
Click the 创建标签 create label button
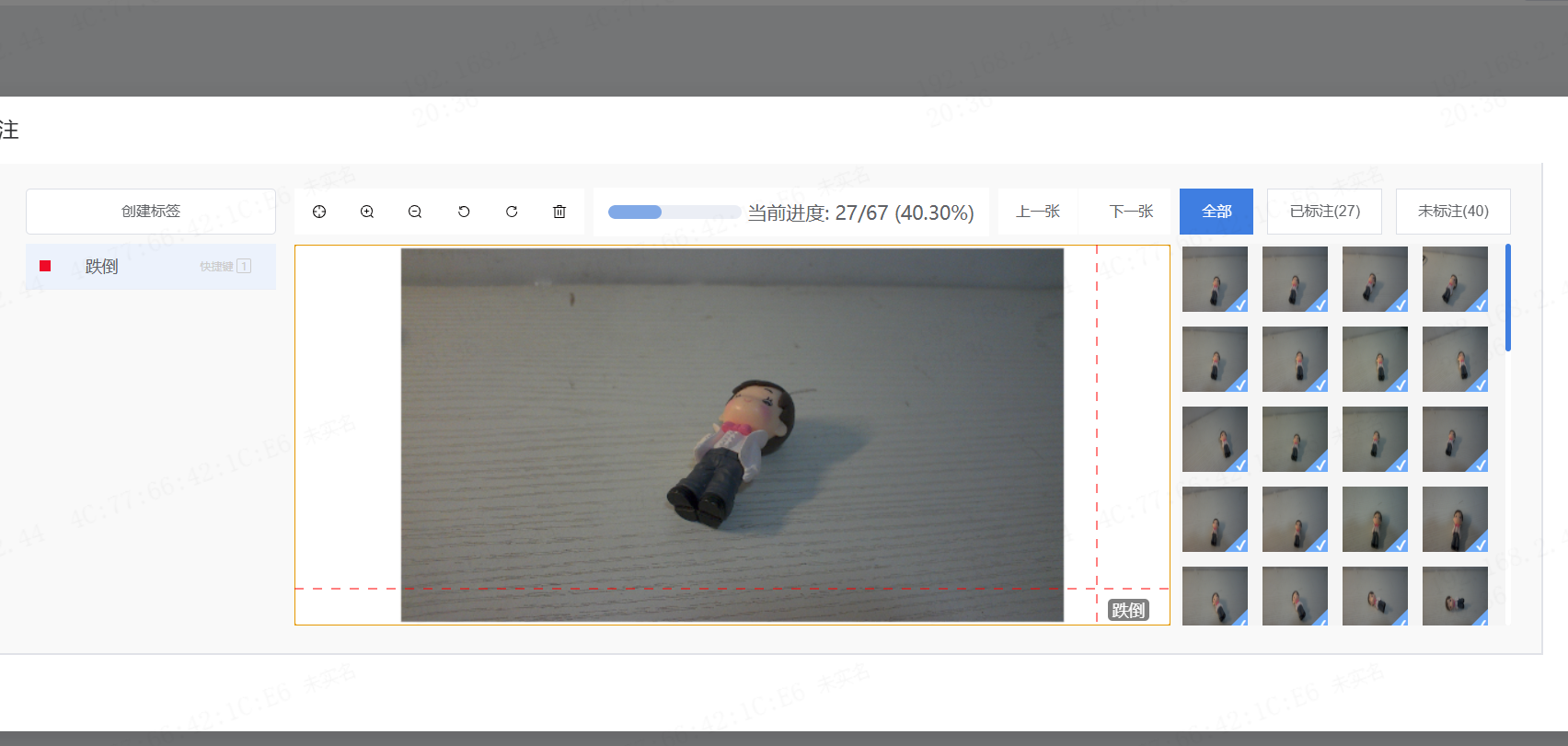[x=151, y=212]
